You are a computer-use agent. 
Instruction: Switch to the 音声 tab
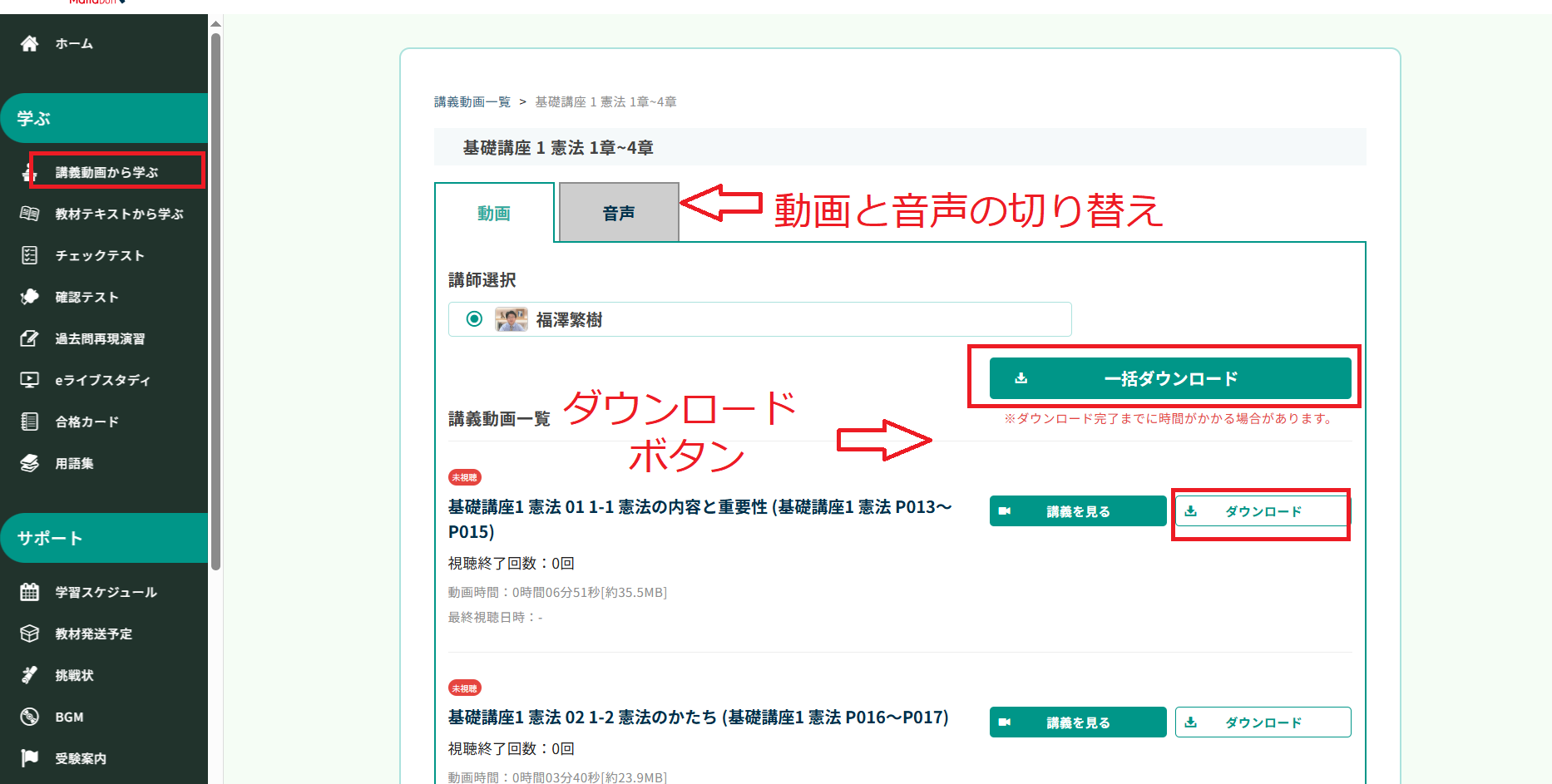[x=619, y=214]
